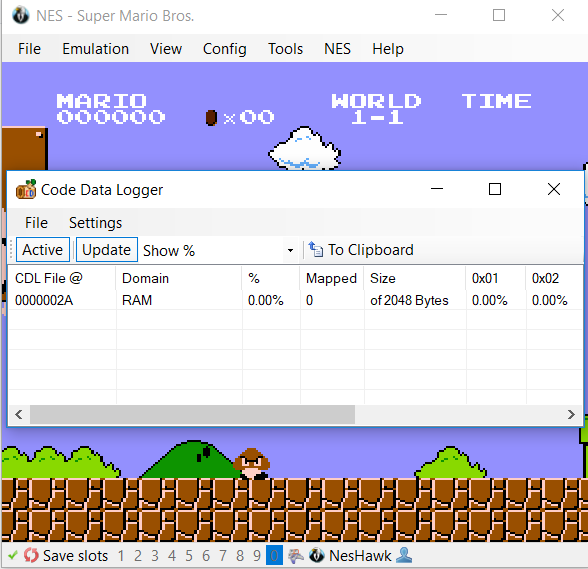588x569 pixels.
Task: Click the scrollbar left arrow
Action: pyautogui.click(x=19, y=414)
